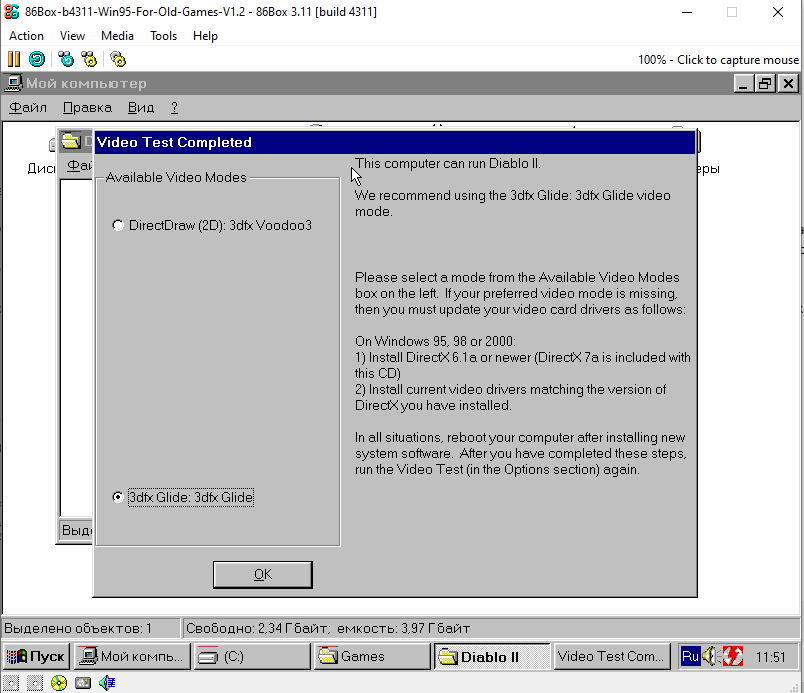Minimize the Мой компьютер window
Screen dimensions: 804x693
[x=743, y=83]
